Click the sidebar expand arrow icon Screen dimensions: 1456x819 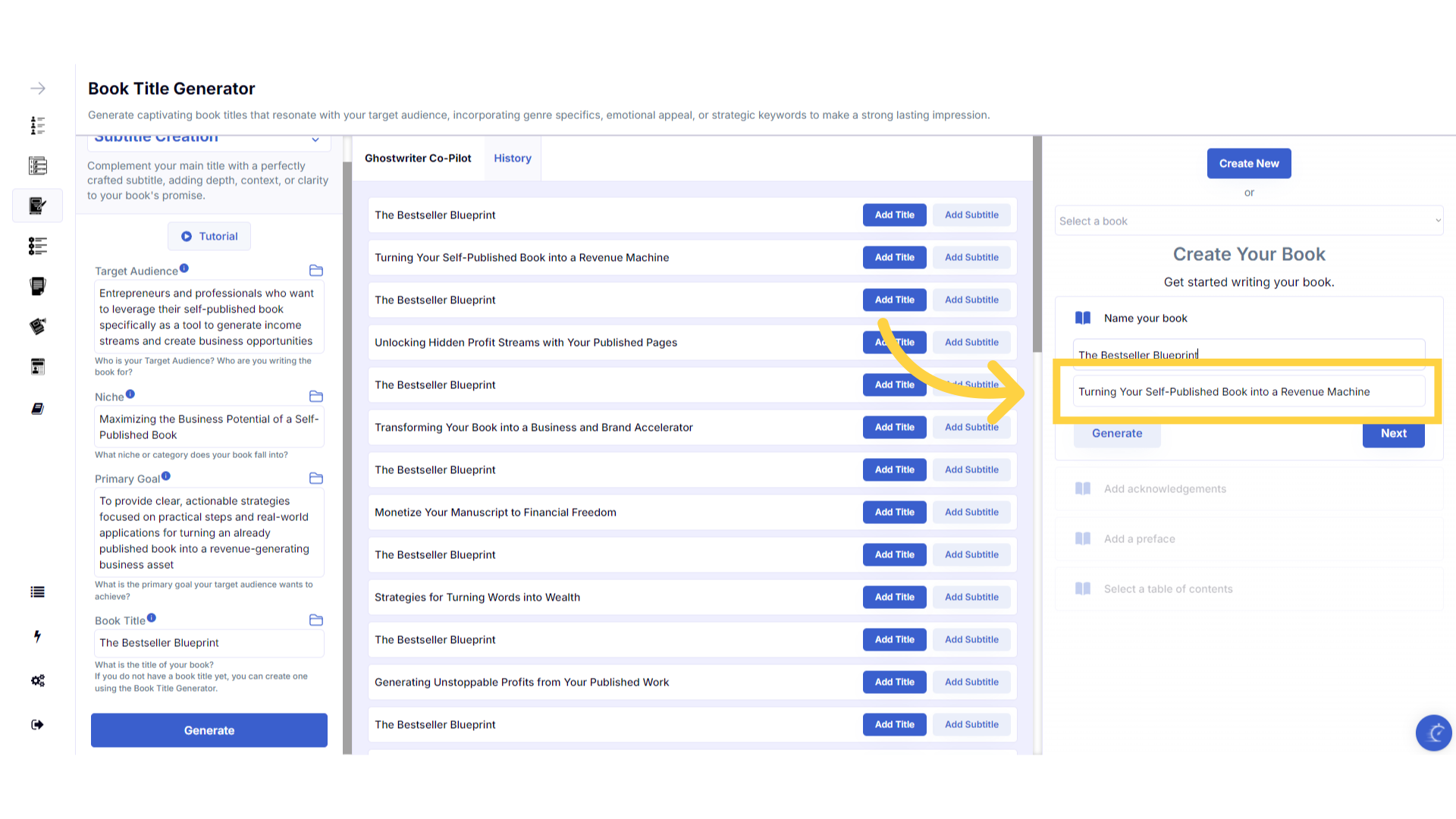[x=37, y=89]
